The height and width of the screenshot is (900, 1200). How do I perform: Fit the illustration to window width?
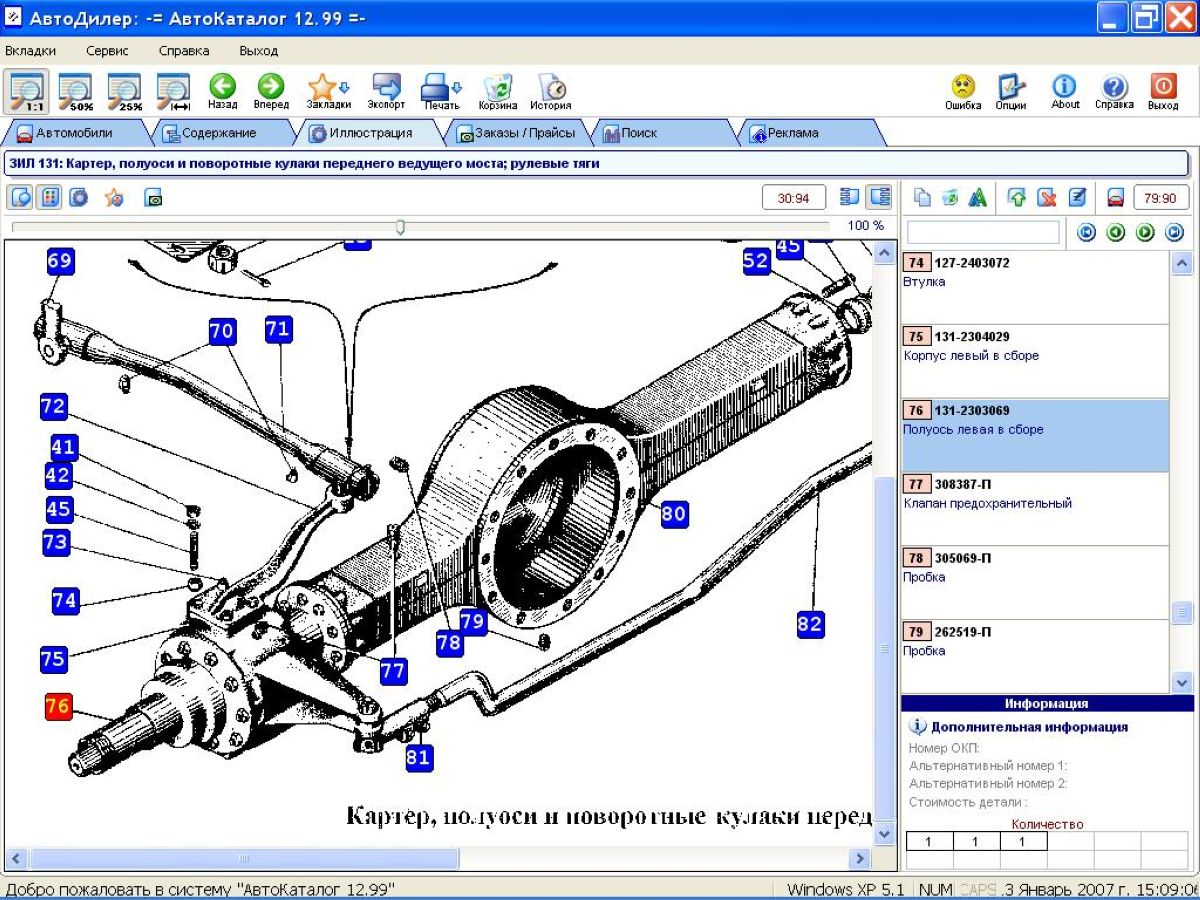174,92
